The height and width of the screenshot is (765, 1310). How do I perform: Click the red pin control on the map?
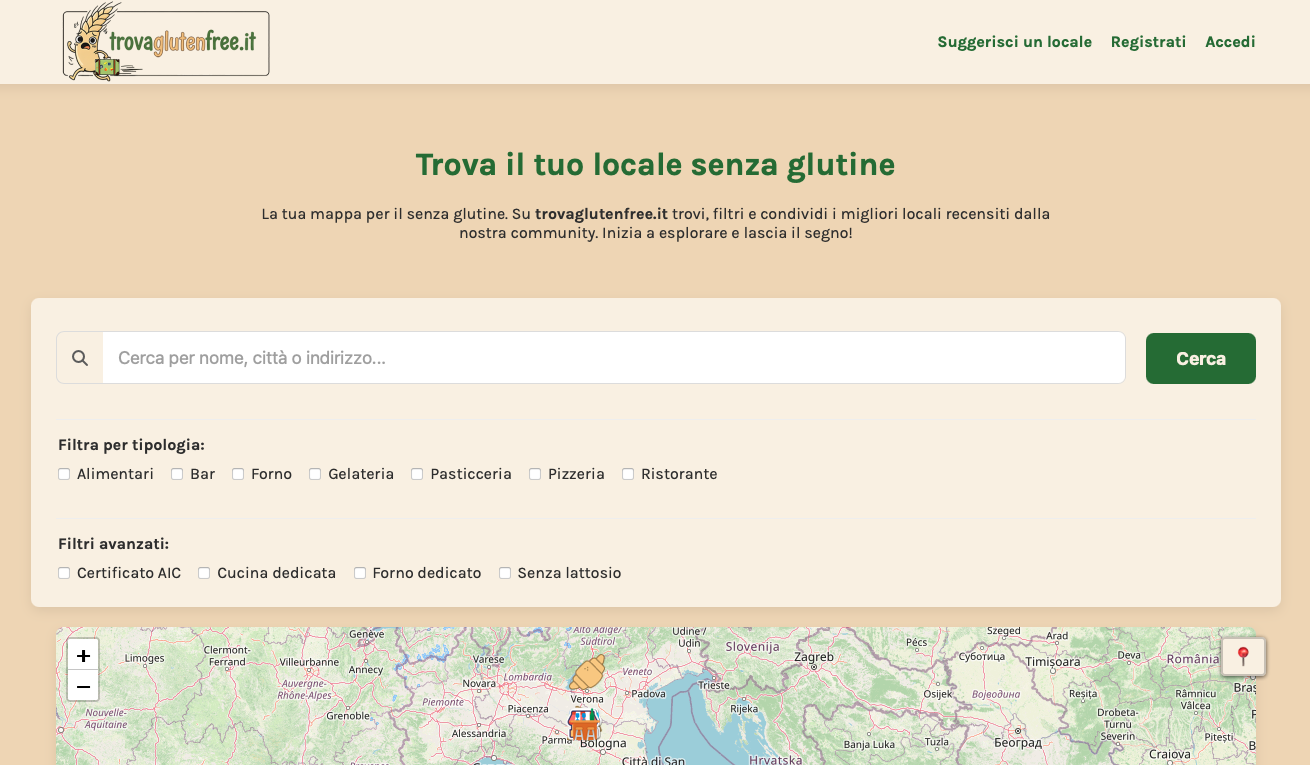(x=1243, y=656)
